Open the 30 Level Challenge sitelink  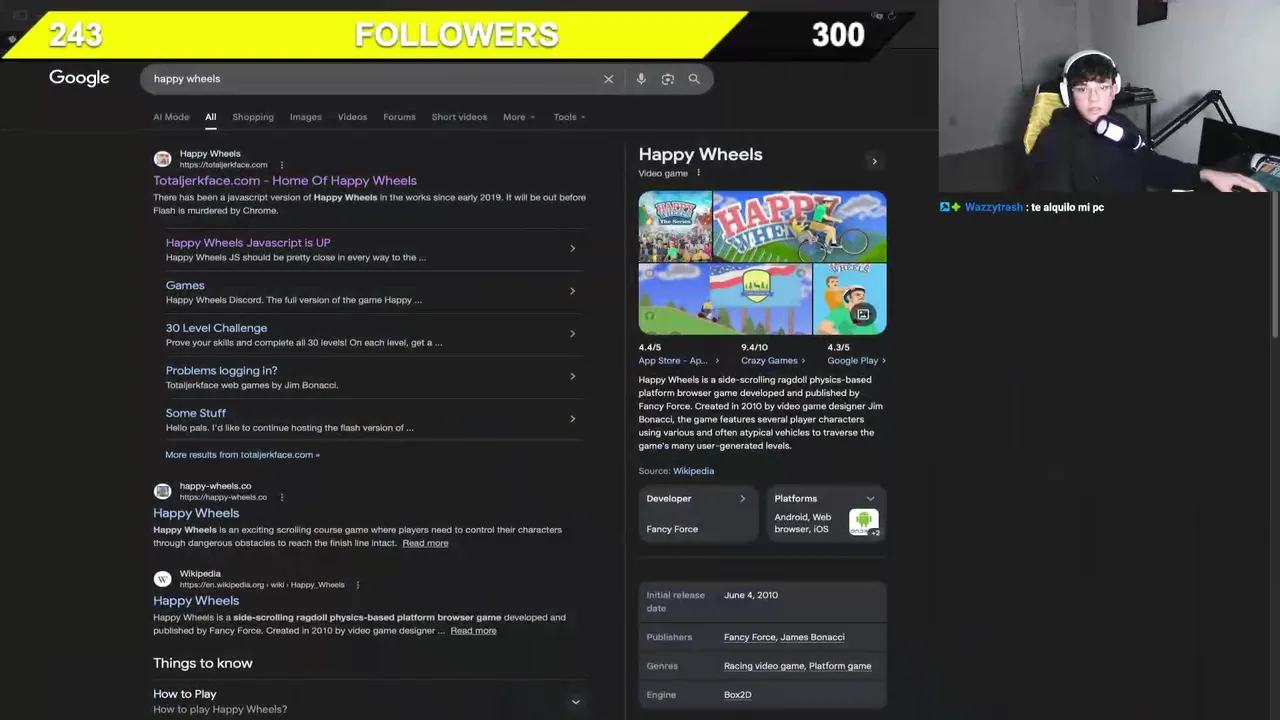click(x=217, y=328)
